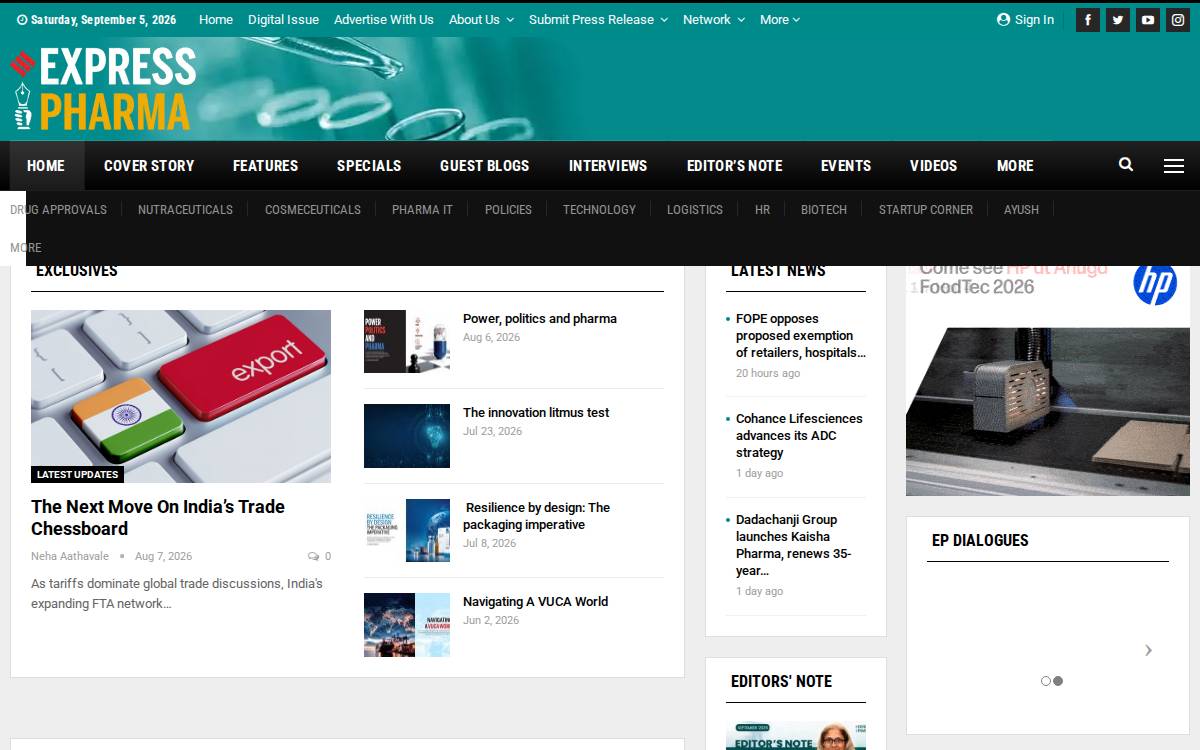
Task: Select first EP Dialogues carousel dot
Action: (x=1046, y=681)
